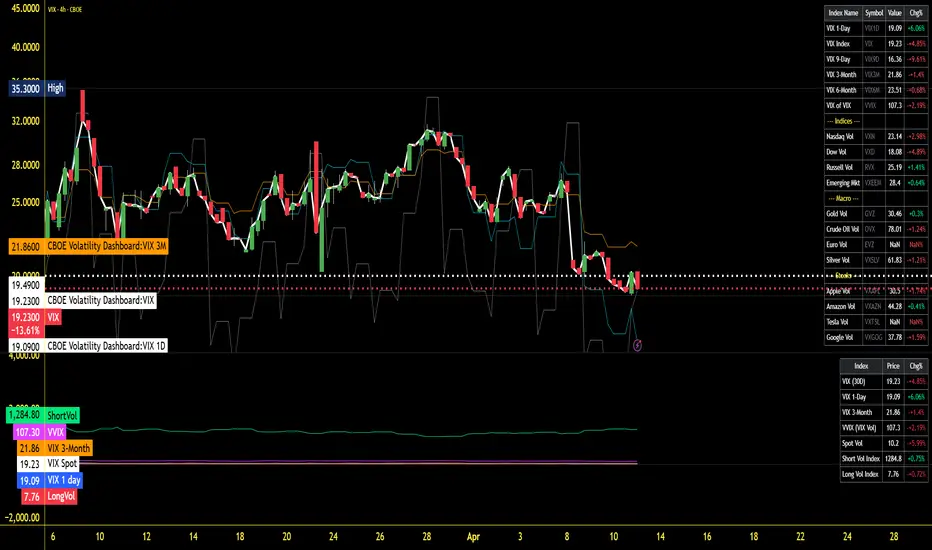Screen dimensions: 932x550
Task: Click the green 'ShortVol' indicator label
Action: pos(62,415)
